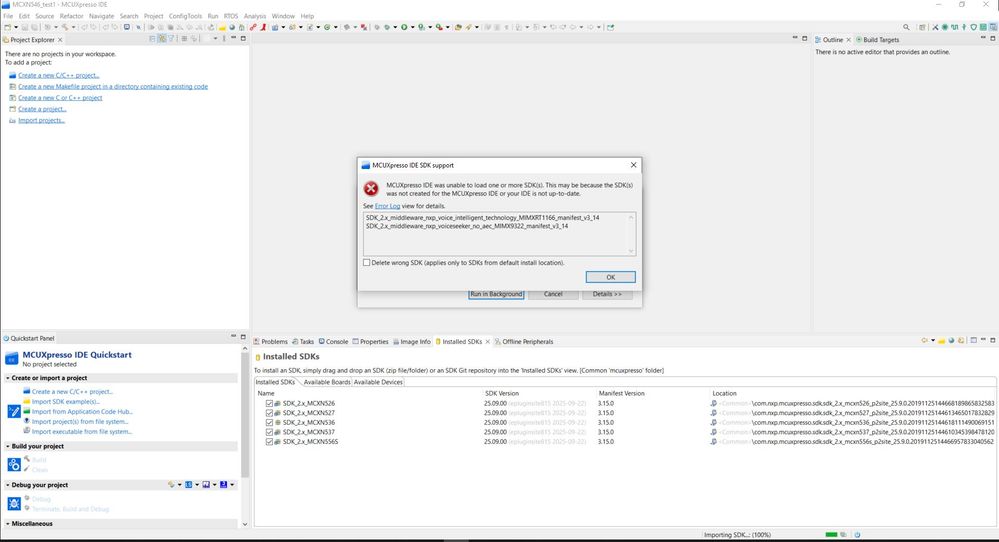Click the Create or import wizard pencil icon

pos(14,411)
